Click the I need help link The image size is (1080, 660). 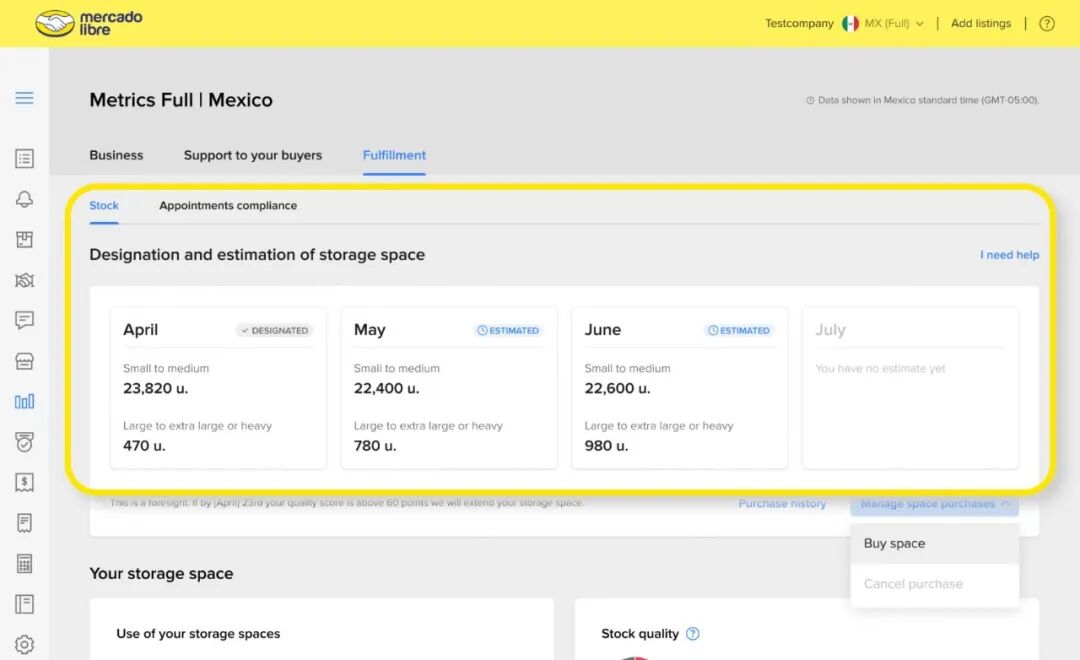(x=1009, y=255)
